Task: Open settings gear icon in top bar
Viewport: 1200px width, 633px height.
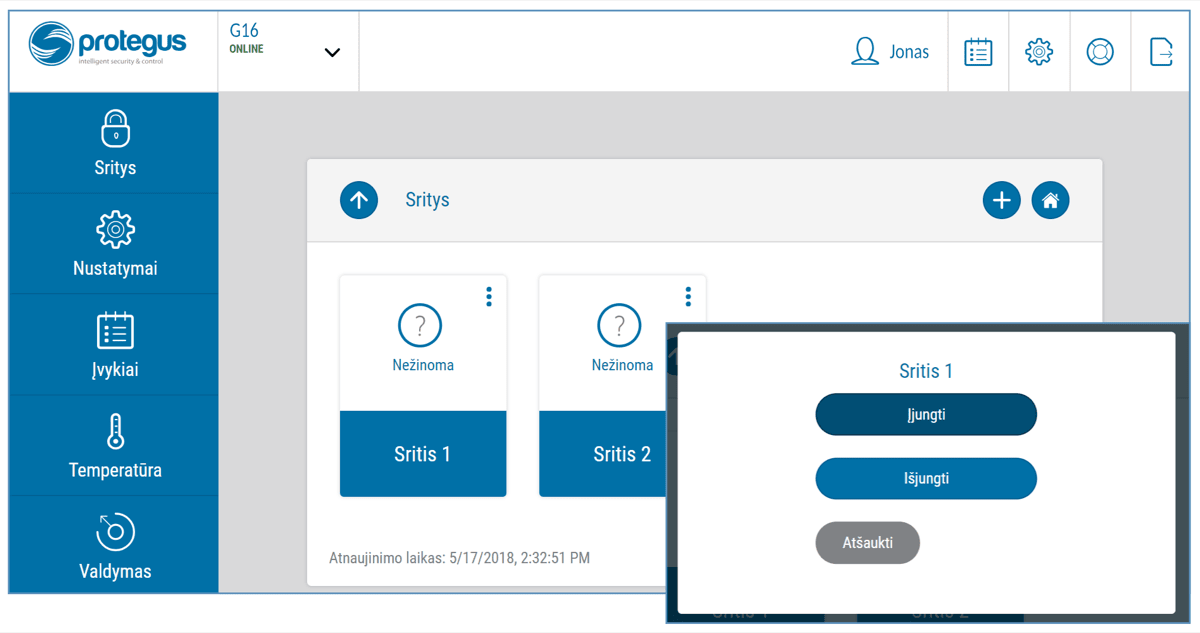Action: pyautogui.click(x=1039, y=52)
